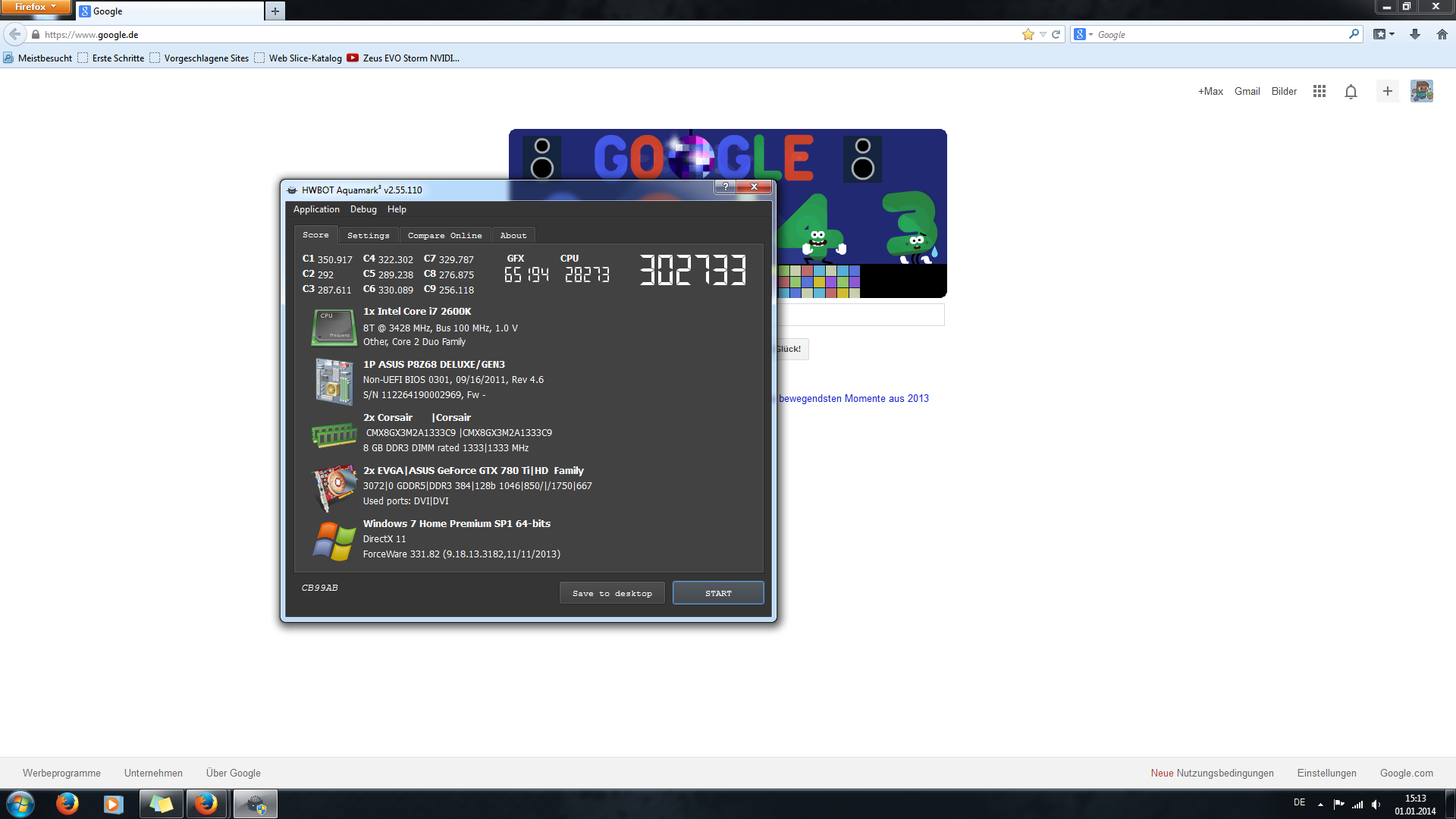The height and width of the screenshot is (819, 1456).
Task: Select the Google browser tab
Action: pos(170,11)
